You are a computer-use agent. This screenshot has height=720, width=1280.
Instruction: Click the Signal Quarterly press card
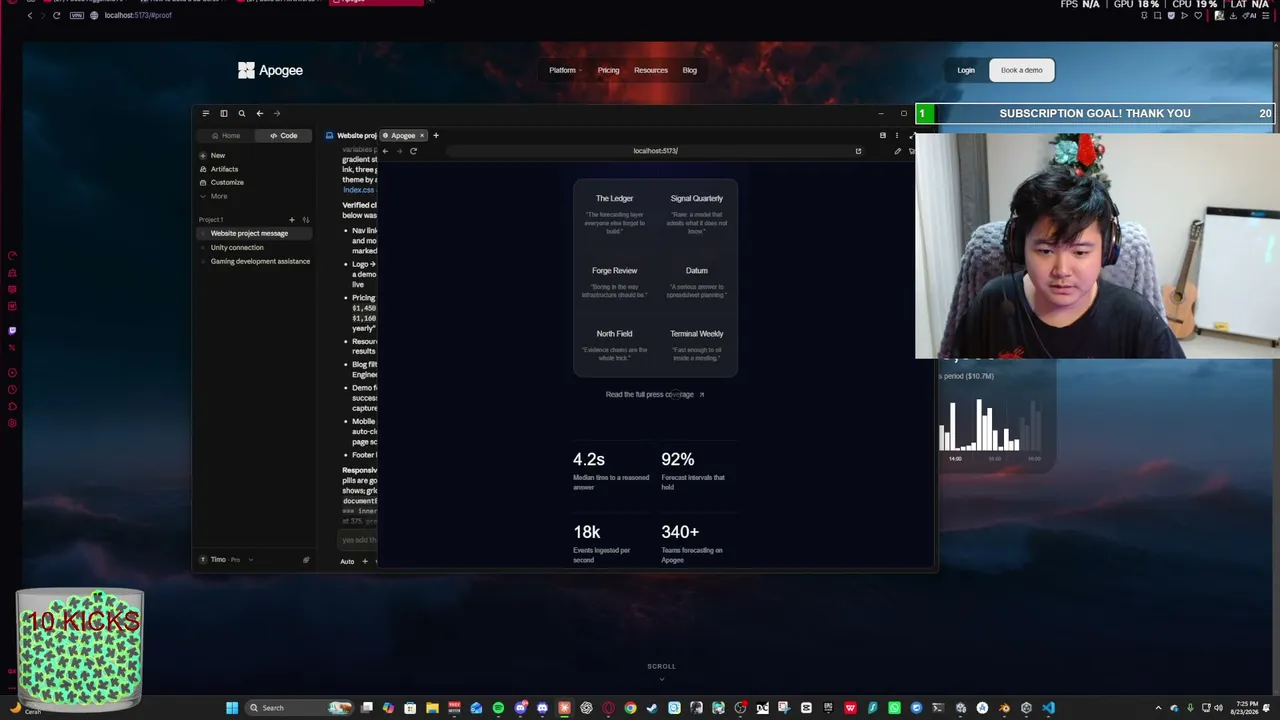pyautogui.click(x=696, y=213)
